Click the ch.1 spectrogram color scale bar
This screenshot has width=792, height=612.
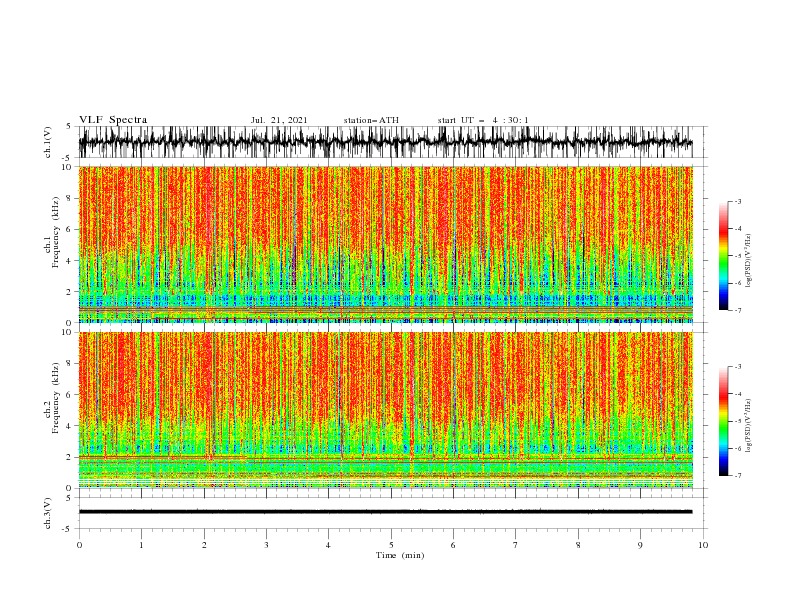pyautogui.click(x=723, y=255)
